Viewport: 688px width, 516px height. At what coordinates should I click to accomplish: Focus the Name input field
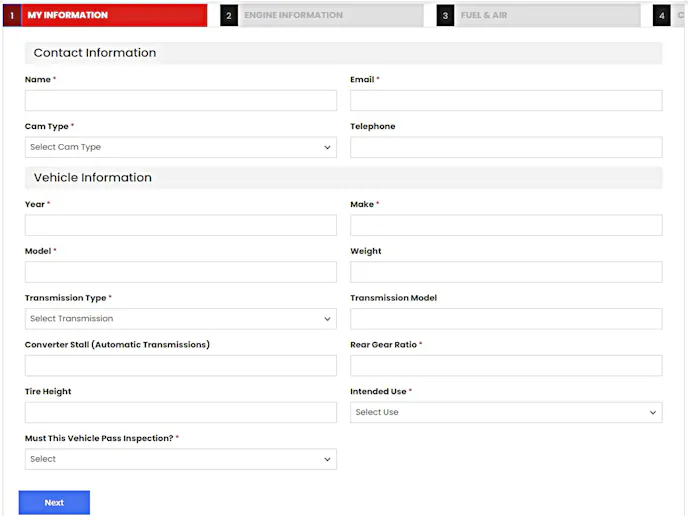[x=181, y=100]
